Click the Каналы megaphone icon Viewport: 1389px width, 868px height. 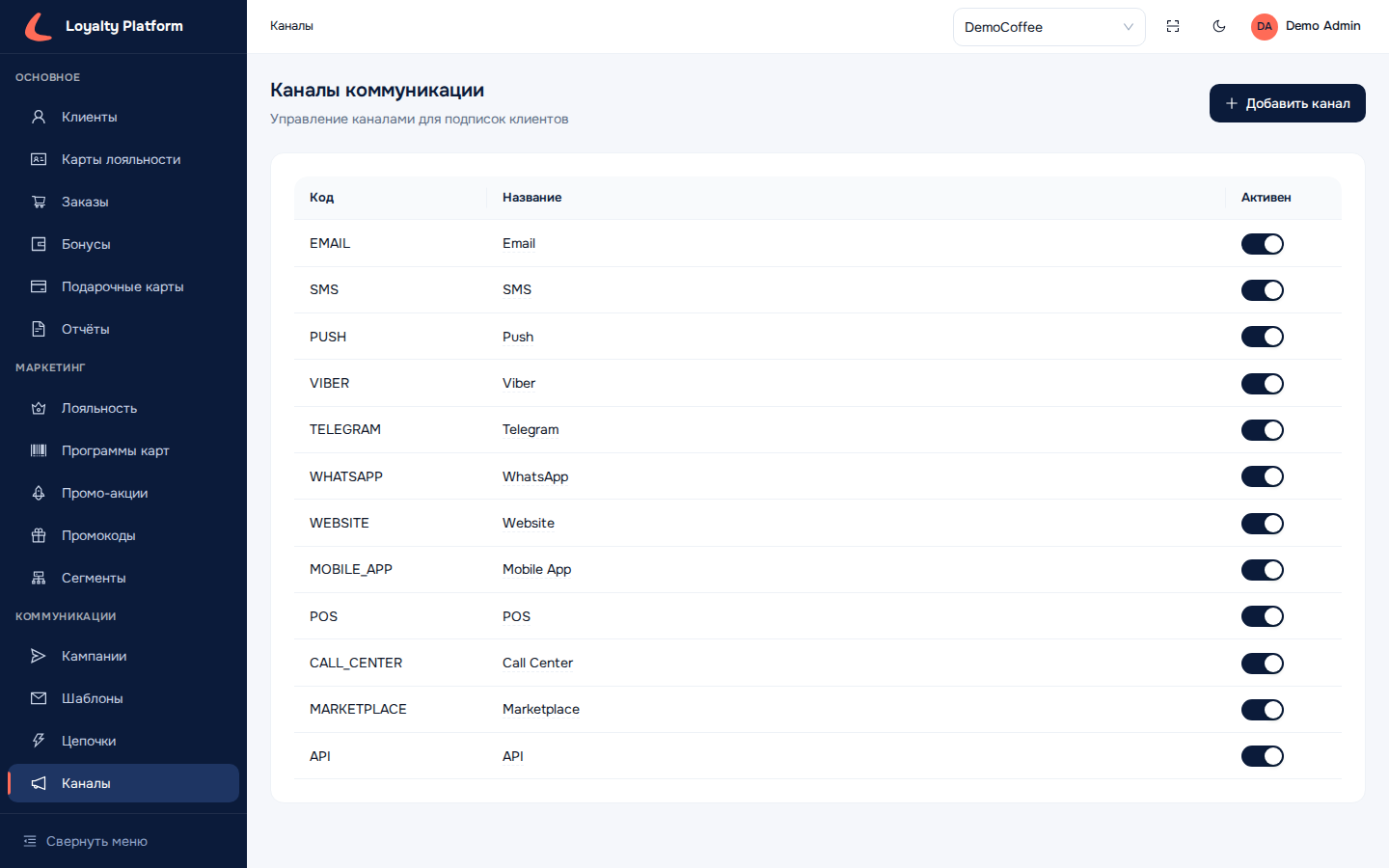39,783
